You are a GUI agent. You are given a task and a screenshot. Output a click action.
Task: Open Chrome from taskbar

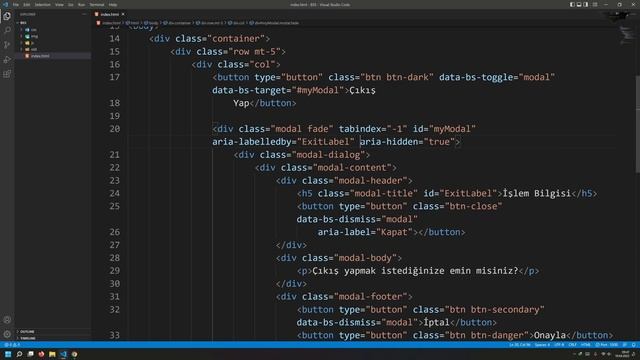tap(74, 354)
